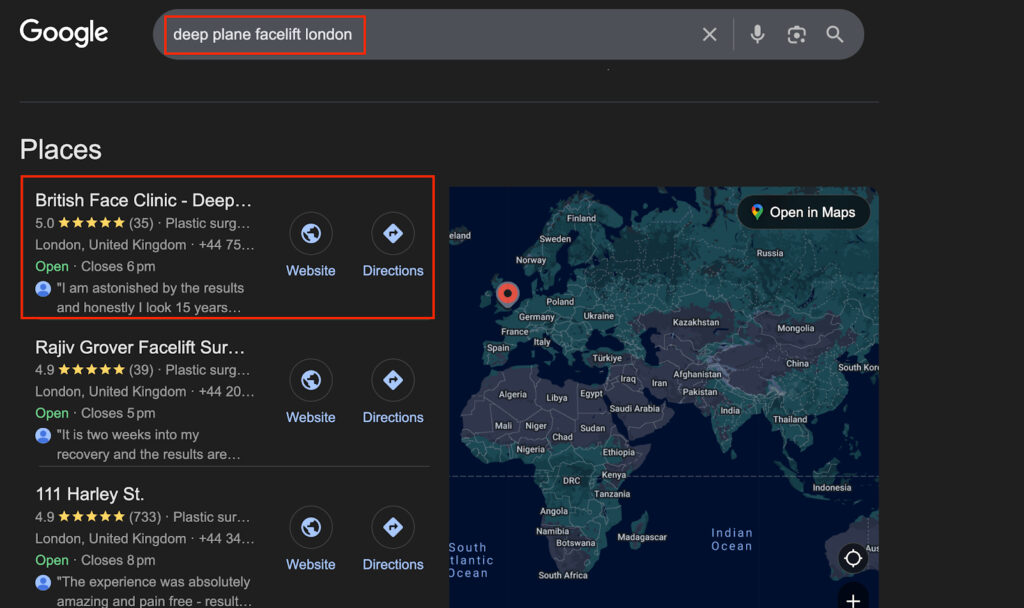The image size is (1024, 608).
Task: Click Website label for 111 Harley St.
Action: coord(311,564)
